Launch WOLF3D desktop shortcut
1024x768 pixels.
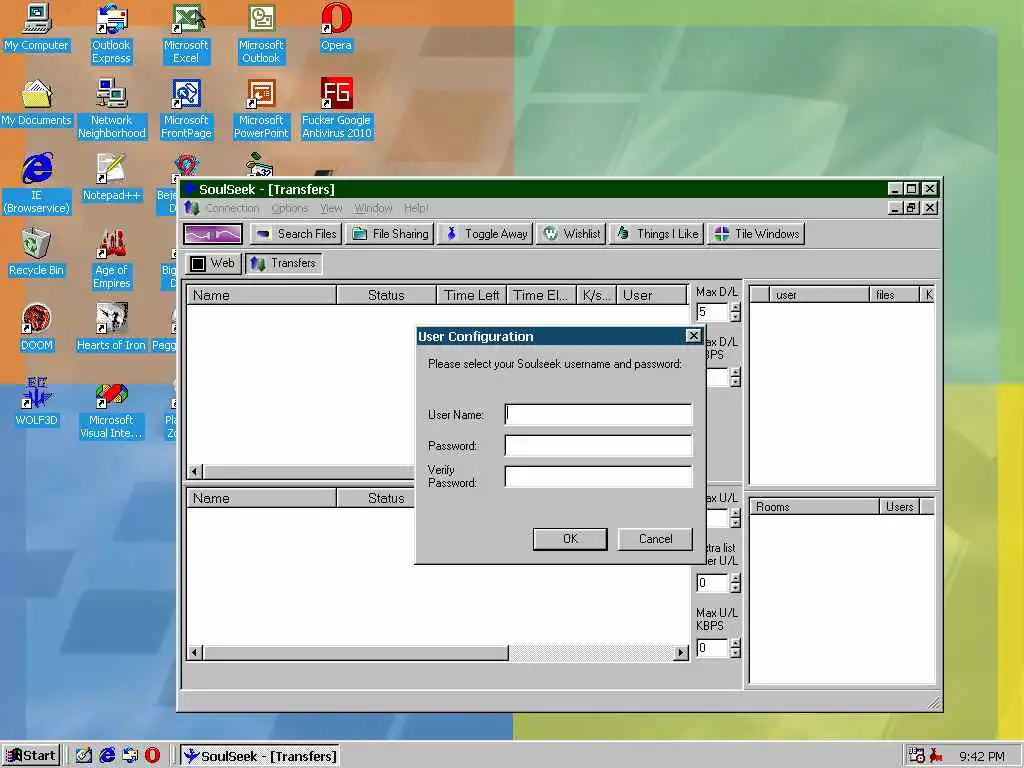(37, 403)
